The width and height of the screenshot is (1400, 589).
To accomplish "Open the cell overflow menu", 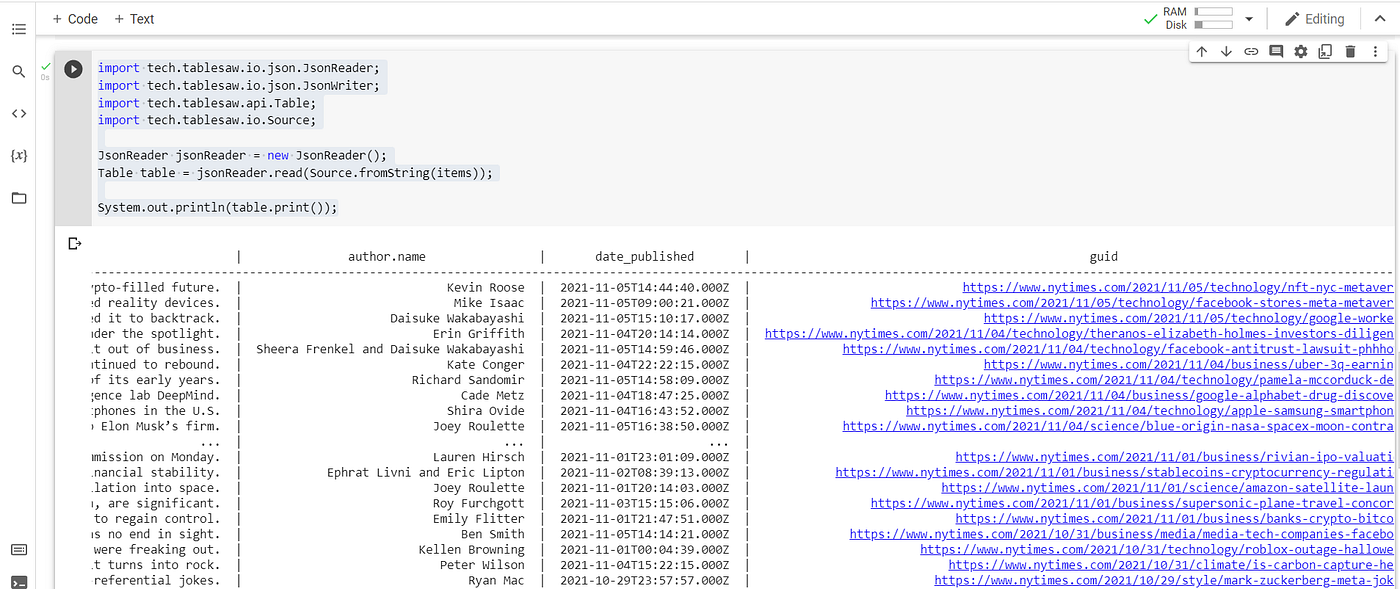I will (1375, 50).
